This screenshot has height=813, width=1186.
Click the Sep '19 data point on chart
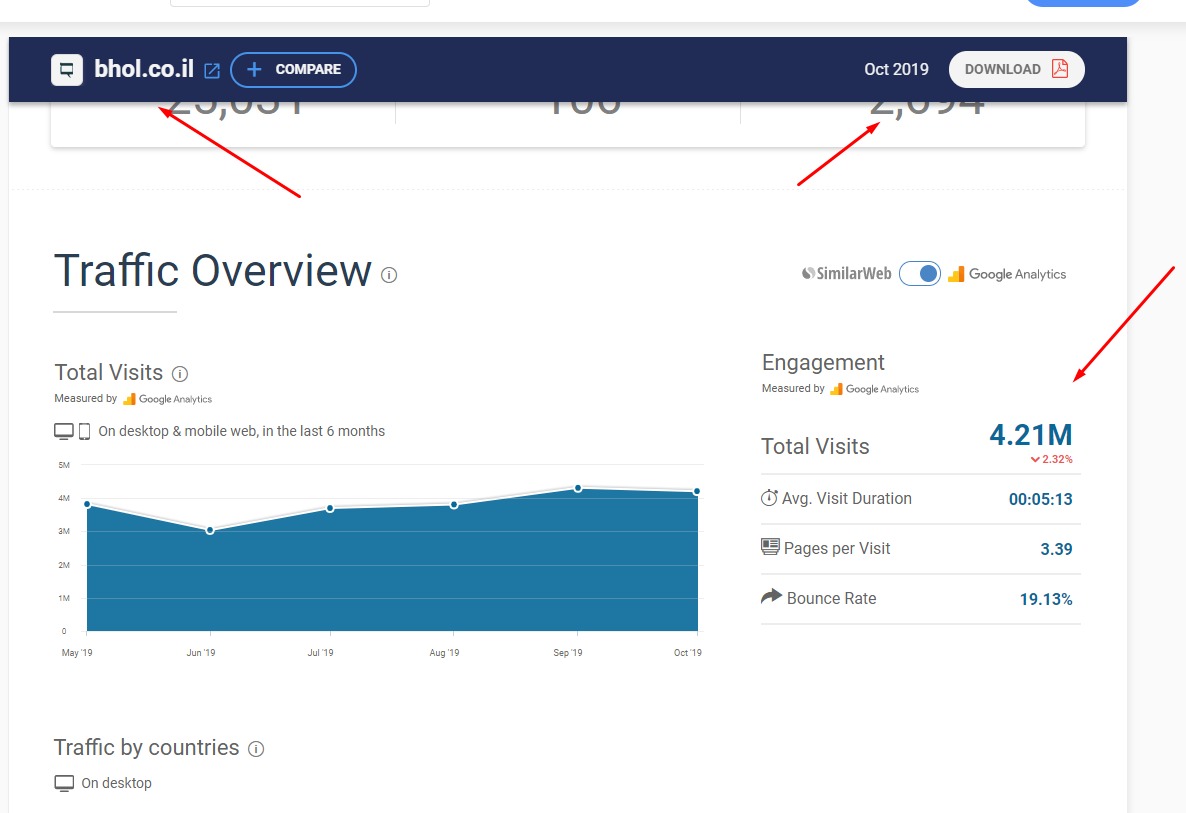pos(578,488)
